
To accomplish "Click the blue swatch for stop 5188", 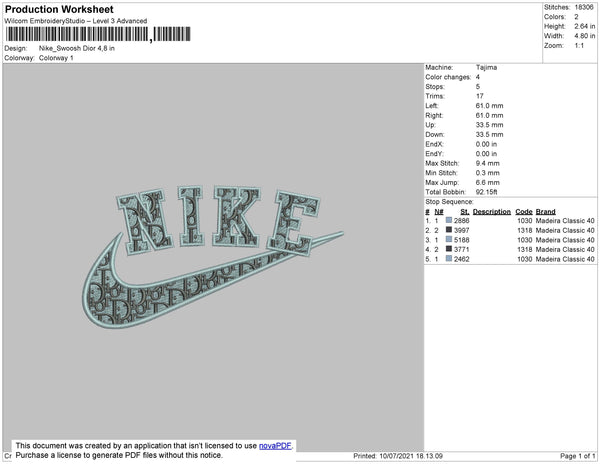I will tap(449, 239).
